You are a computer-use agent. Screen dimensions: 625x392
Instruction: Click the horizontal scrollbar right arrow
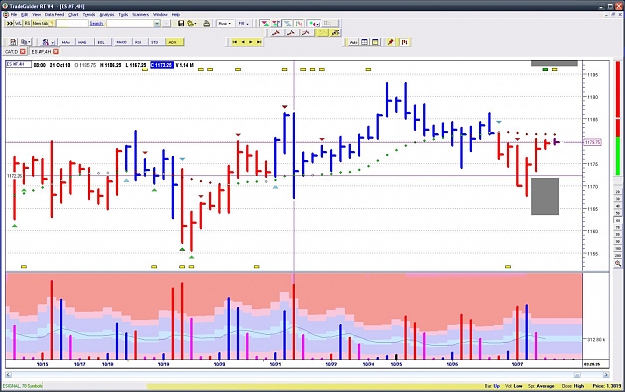tap(606, 375)
